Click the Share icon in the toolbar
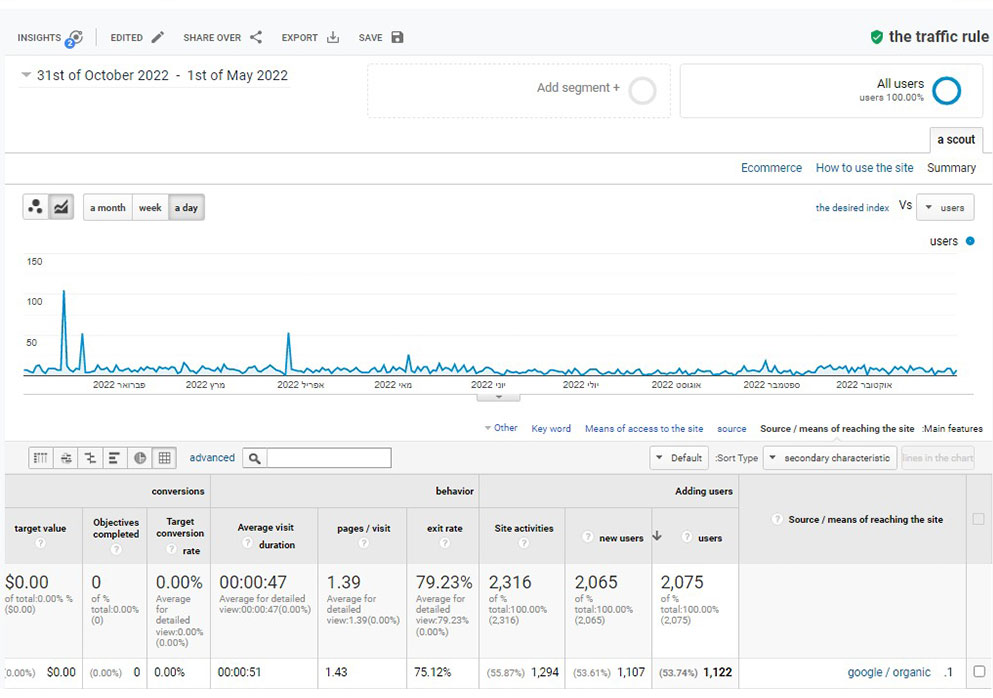 (x=256, y=38)
